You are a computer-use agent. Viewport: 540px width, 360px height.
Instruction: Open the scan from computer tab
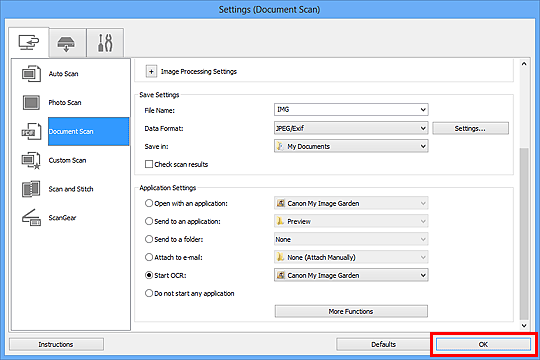[29, 43]
